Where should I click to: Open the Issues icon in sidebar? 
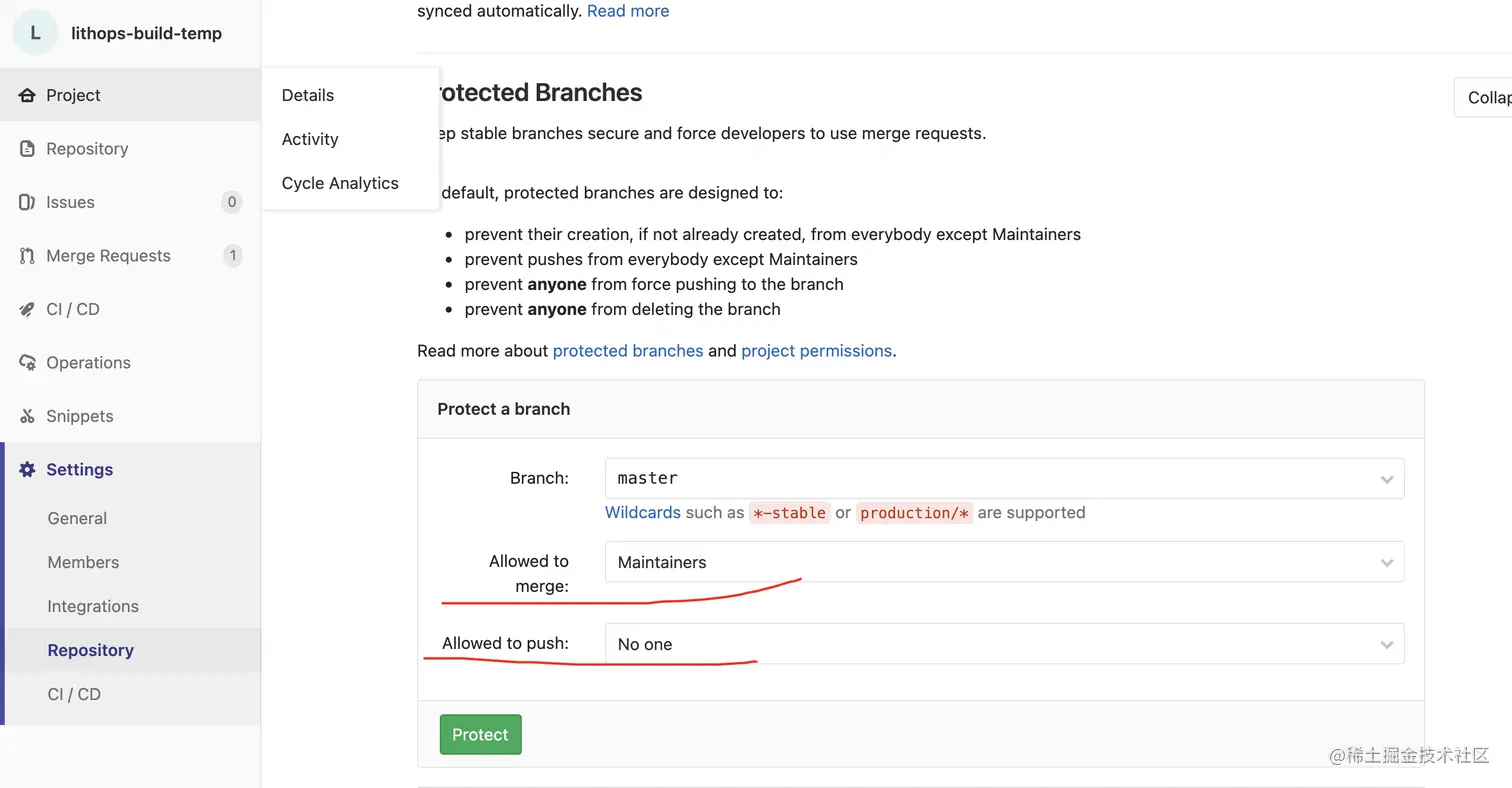(27, 202)
